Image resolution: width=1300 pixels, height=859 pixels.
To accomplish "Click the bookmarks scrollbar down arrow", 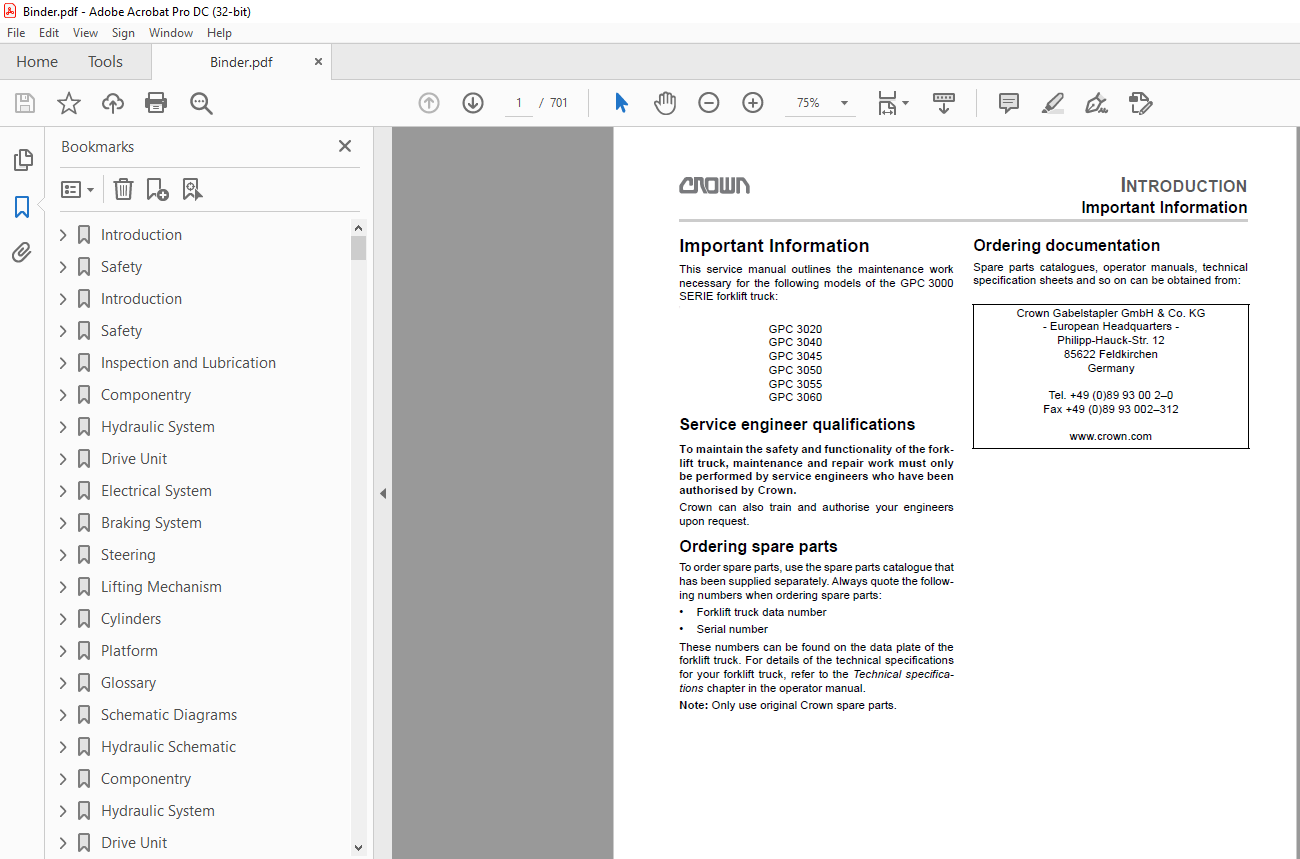I will click(359, 848).
